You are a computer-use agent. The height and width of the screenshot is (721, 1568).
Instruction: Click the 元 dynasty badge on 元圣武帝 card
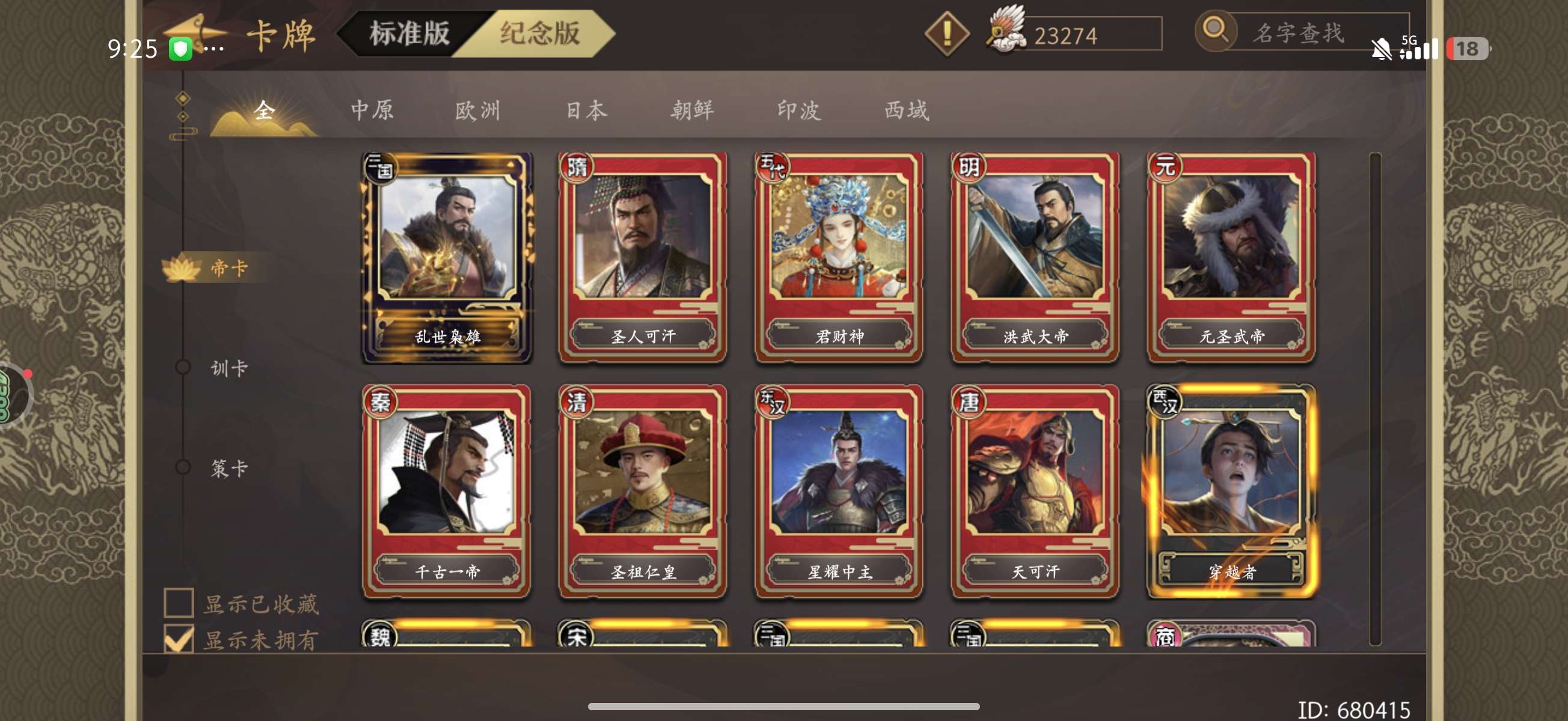1164,165
